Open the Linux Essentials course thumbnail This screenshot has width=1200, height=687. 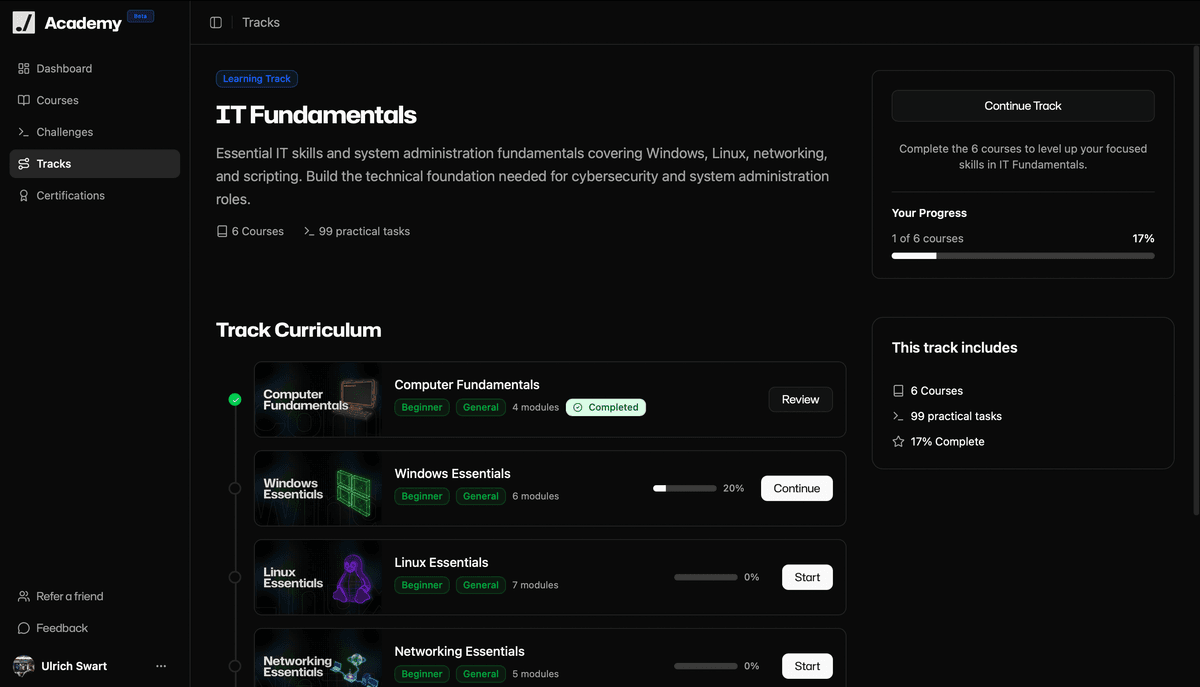coord(318,577)
